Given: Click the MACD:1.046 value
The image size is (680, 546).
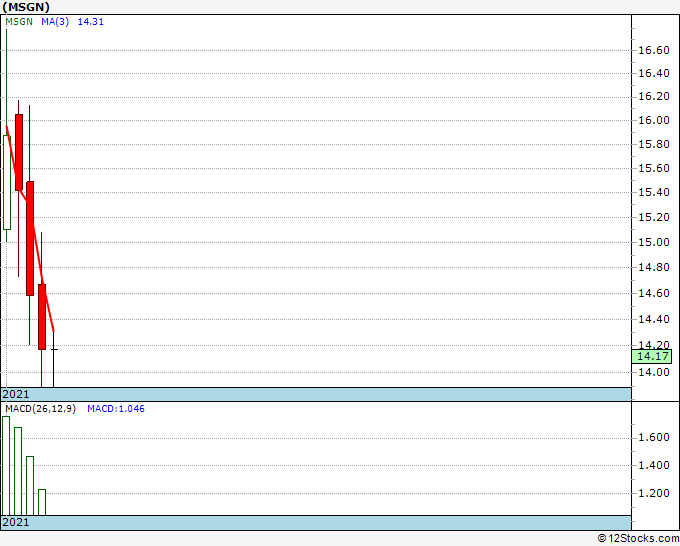Looking at the screenshot, I should [x=116, y=409].
